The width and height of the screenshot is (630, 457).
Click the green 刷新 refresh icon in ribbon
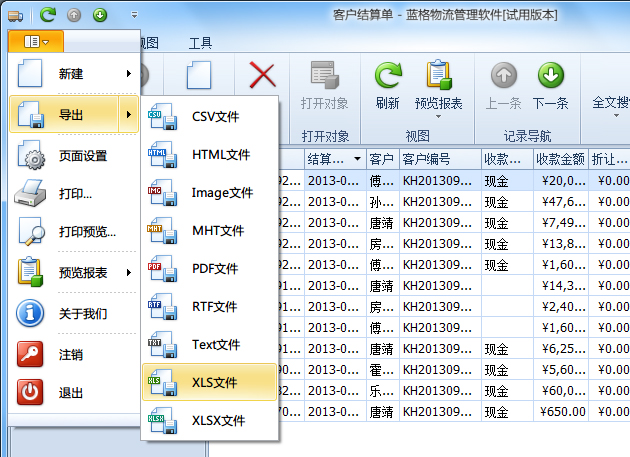pyautogui.click(x=387, y=77)
